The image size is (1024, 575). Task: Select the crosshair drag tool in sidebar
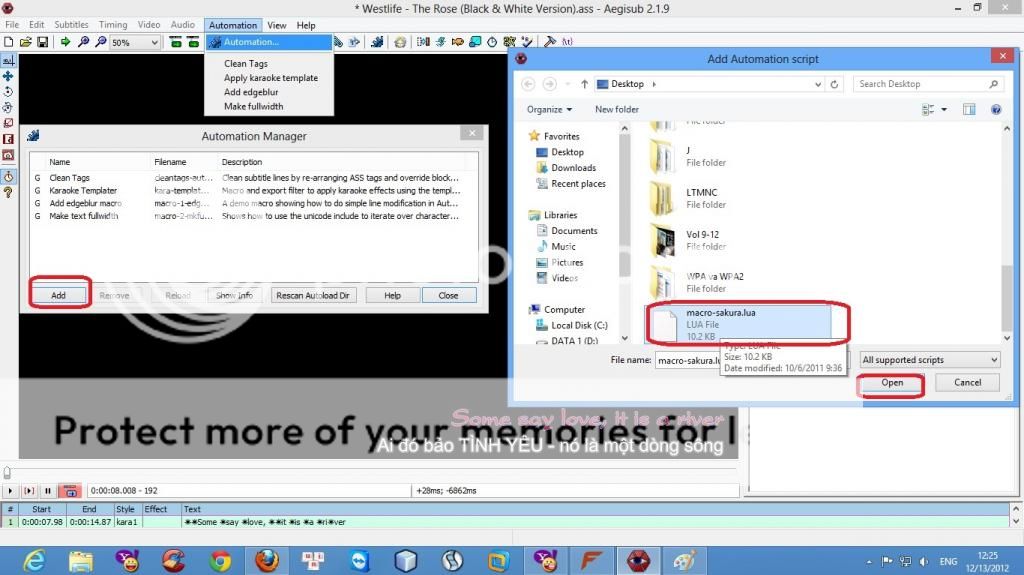8,76
